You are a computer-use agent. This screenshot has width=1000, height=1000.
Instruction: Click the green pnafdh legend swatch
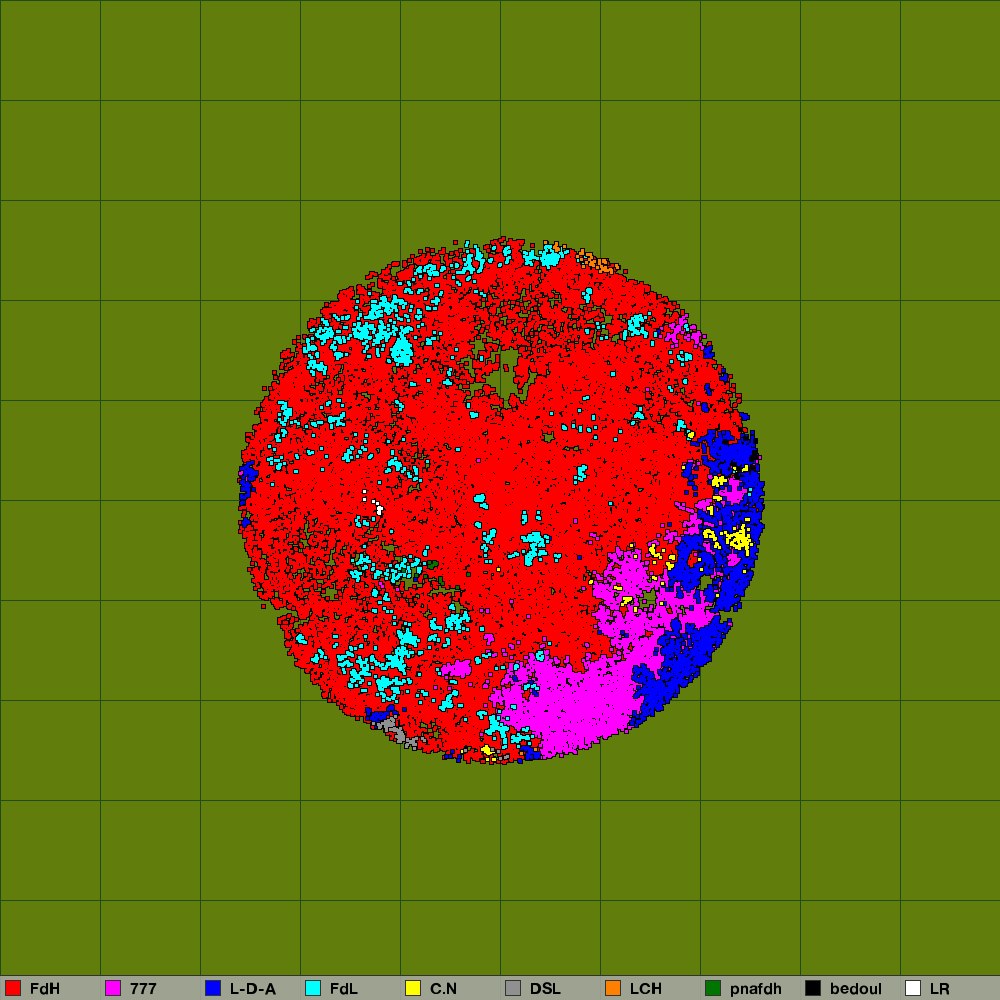(x=713, y=988)
